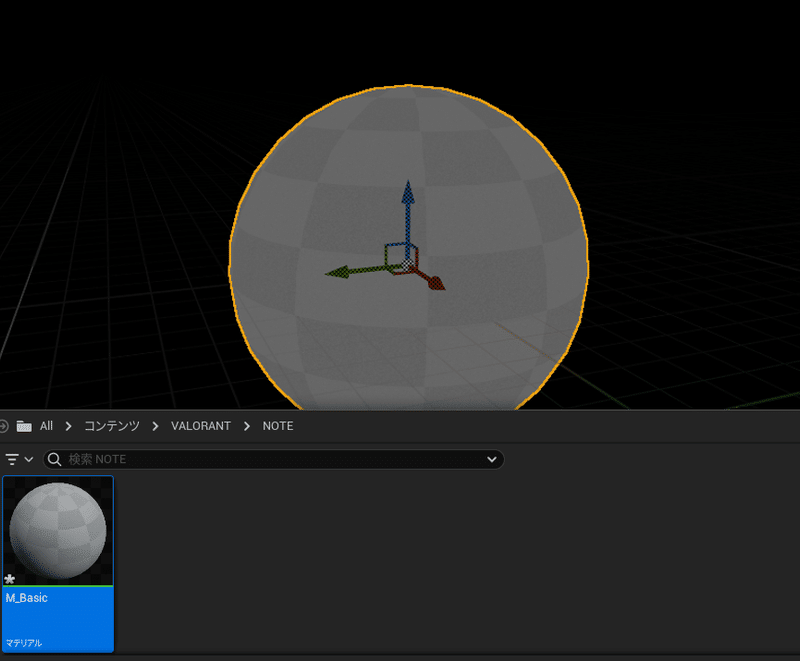Click the NOTE folder breadcrumb
This screenshot has height=661, width=800.
coord(278,426)
